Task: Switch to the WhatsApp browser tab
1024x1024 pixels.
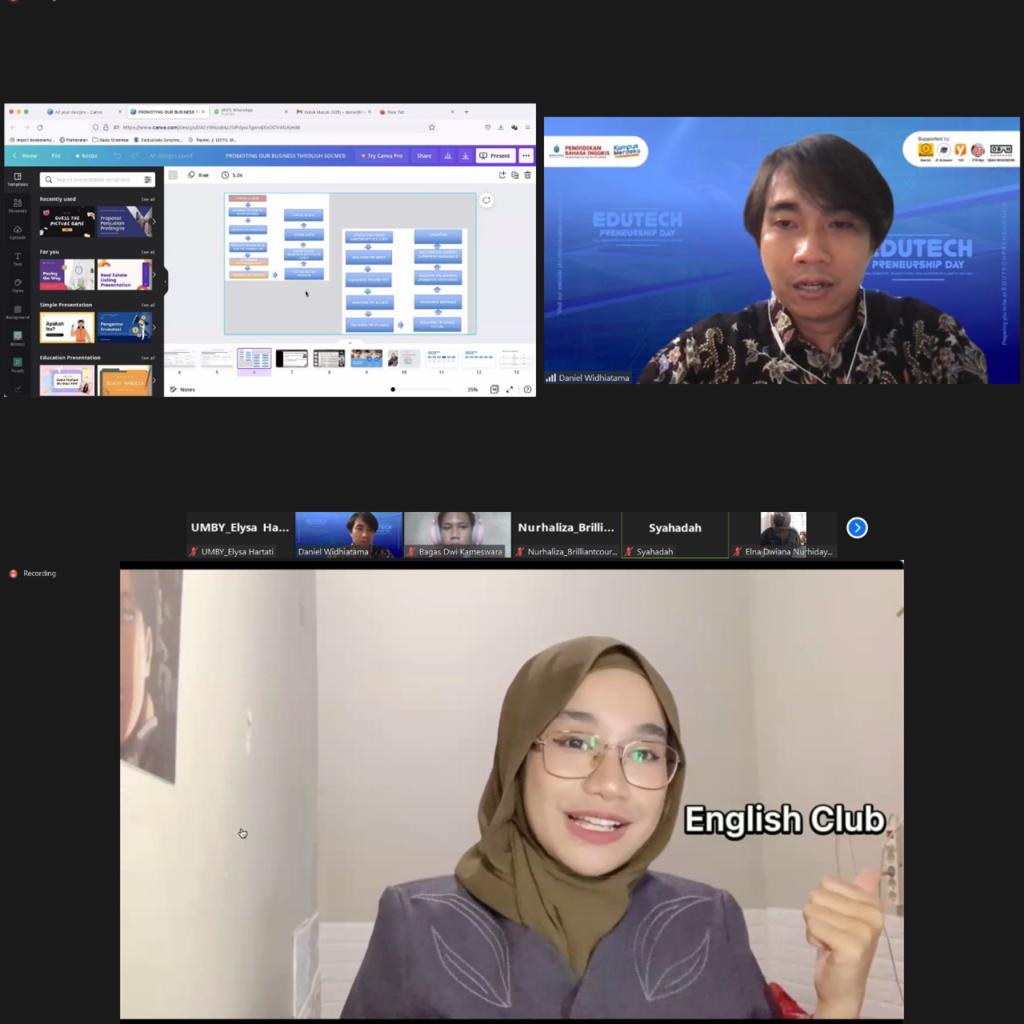Action: coord(252,112)
